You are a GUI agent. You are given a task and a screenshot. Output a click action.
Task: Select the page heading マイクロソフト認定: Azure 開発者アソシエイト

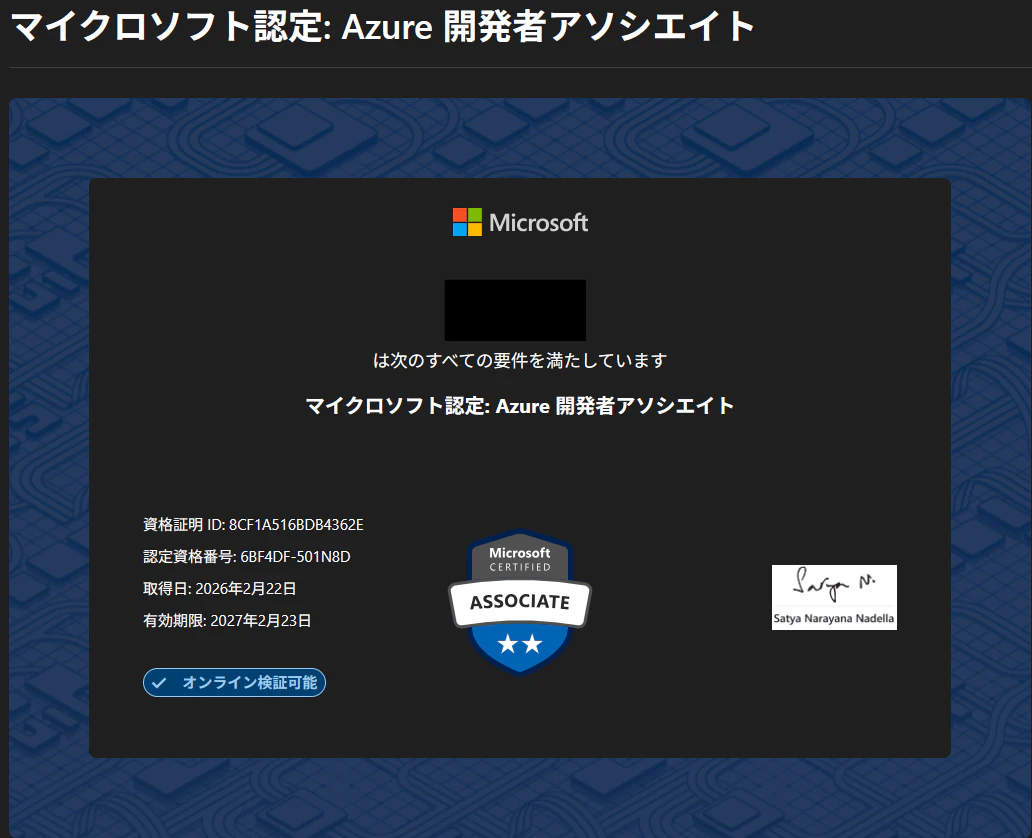[383, 28]
